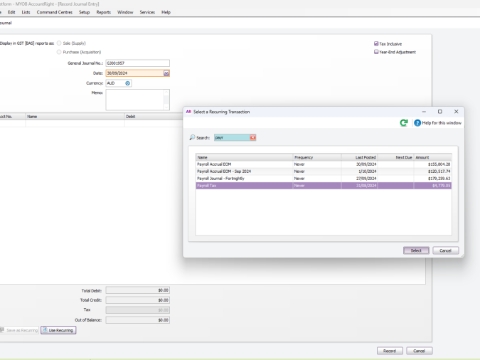480x360 pixels.
Task: Click the green refresh icon in the Recurring Transaction dialog
Action: (404, 123)
